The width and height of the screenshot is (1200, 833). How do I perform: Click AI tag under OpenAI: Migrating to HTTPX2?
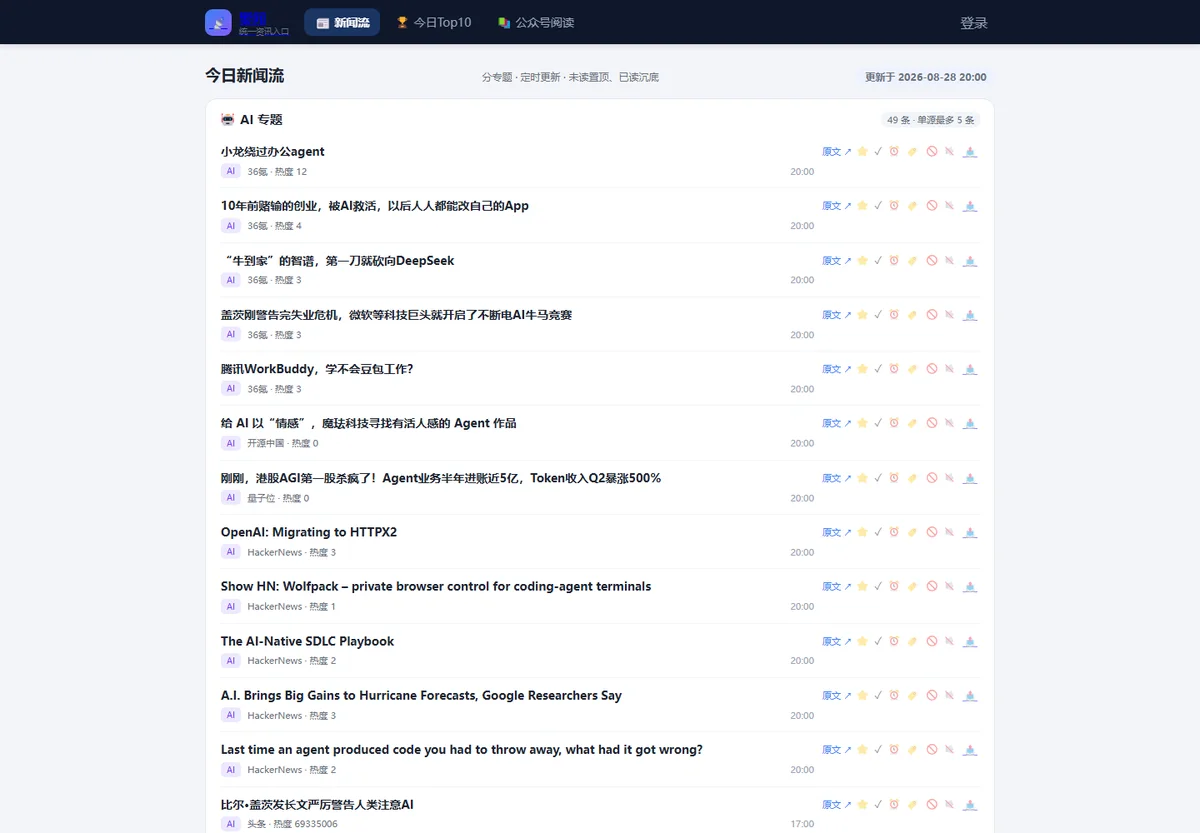tap(231, 552)
